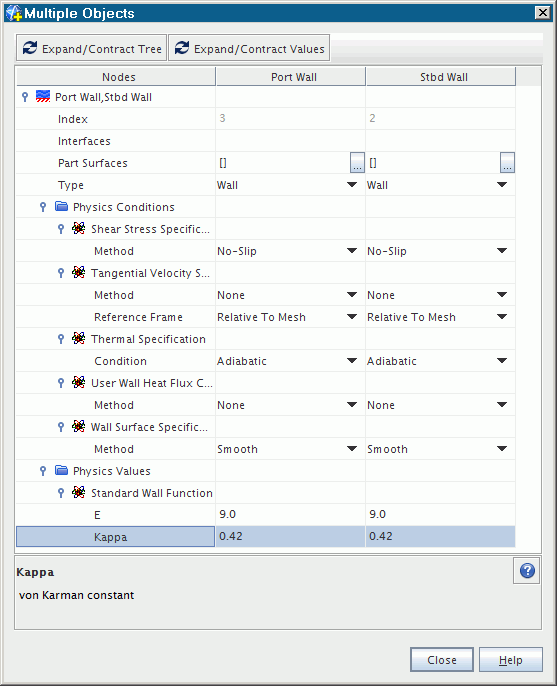557x686 pixels.
Task: Collapse the Tangential Velocity Specification node
Action: 61,273
